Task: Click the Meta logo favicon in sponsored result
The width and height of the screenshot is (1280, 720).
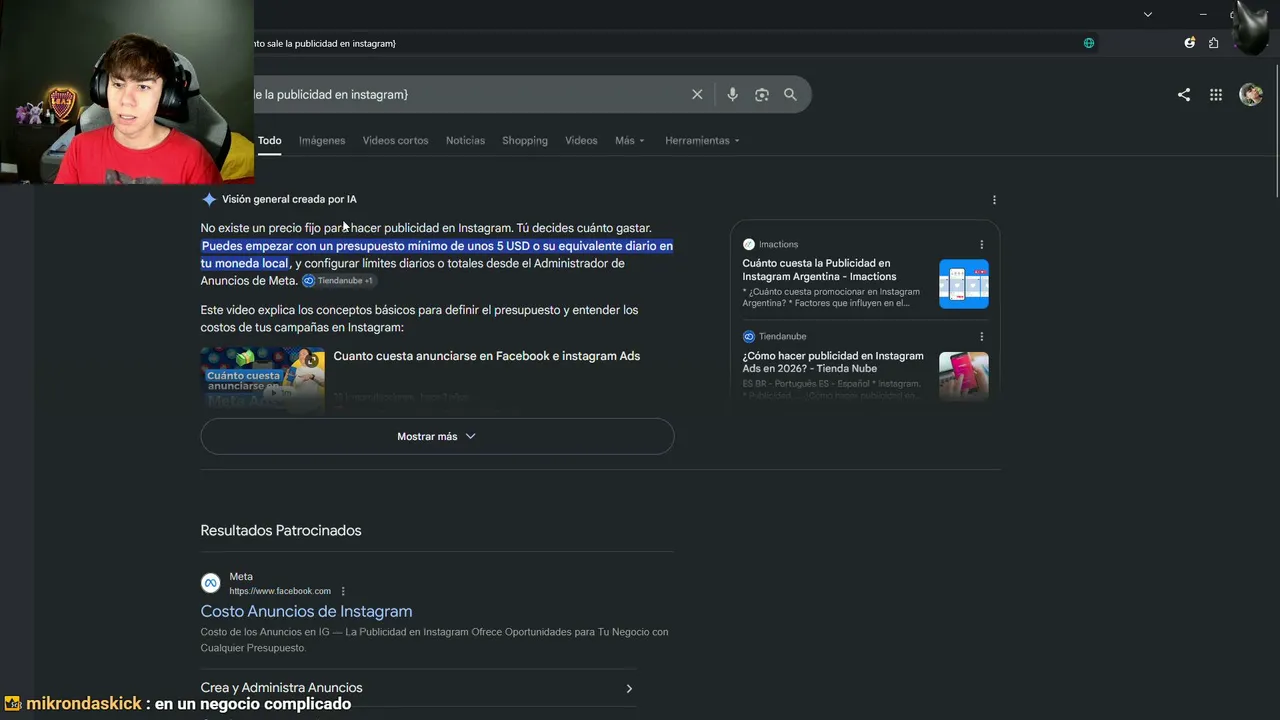Action: click(210, 583)
